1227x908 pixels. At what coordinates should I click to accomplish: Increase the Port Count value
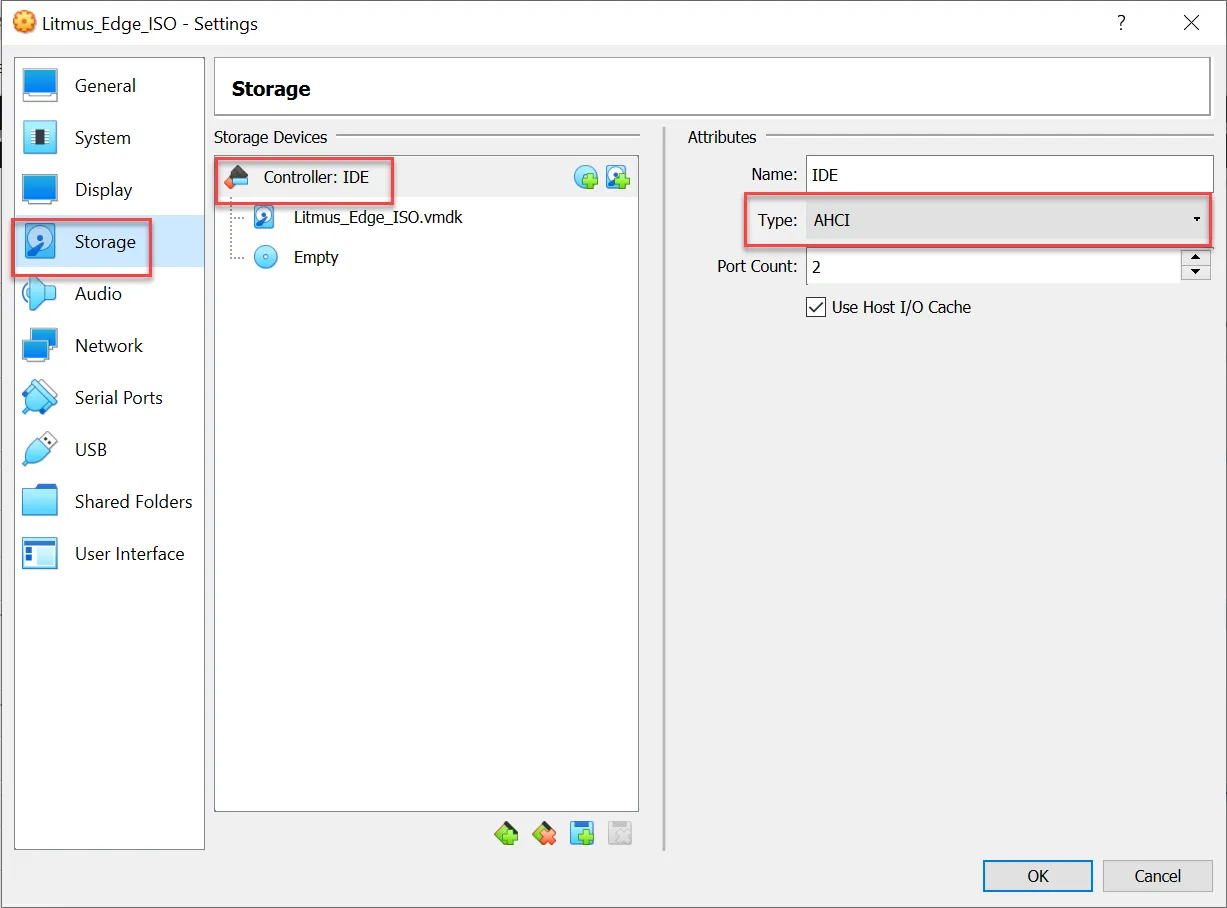[x=1196, y=258]
